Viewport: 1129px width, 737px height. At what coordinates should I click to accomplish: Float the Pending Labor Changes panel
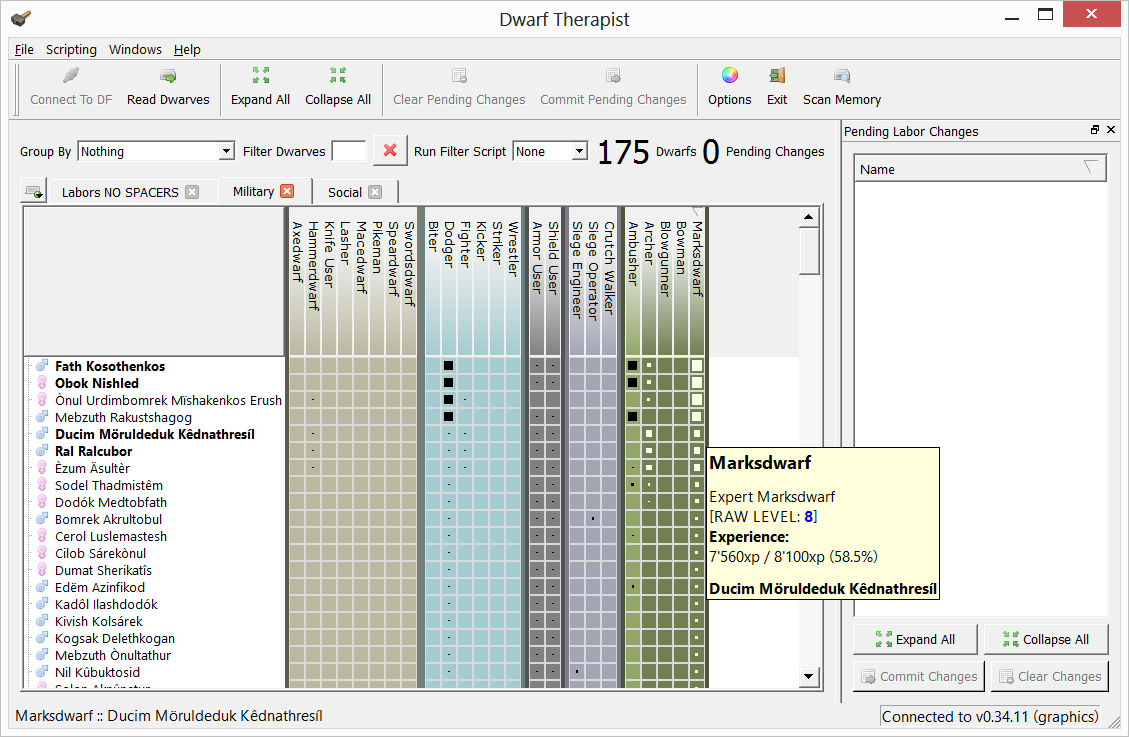tap(1094, 130)
